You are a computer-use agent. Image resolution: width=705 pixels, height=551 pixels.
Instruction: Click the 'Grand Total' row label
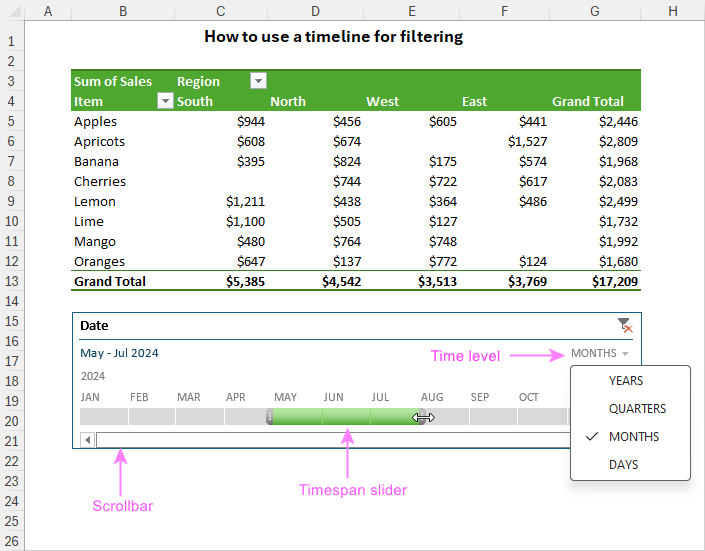[x=110, y=282]
